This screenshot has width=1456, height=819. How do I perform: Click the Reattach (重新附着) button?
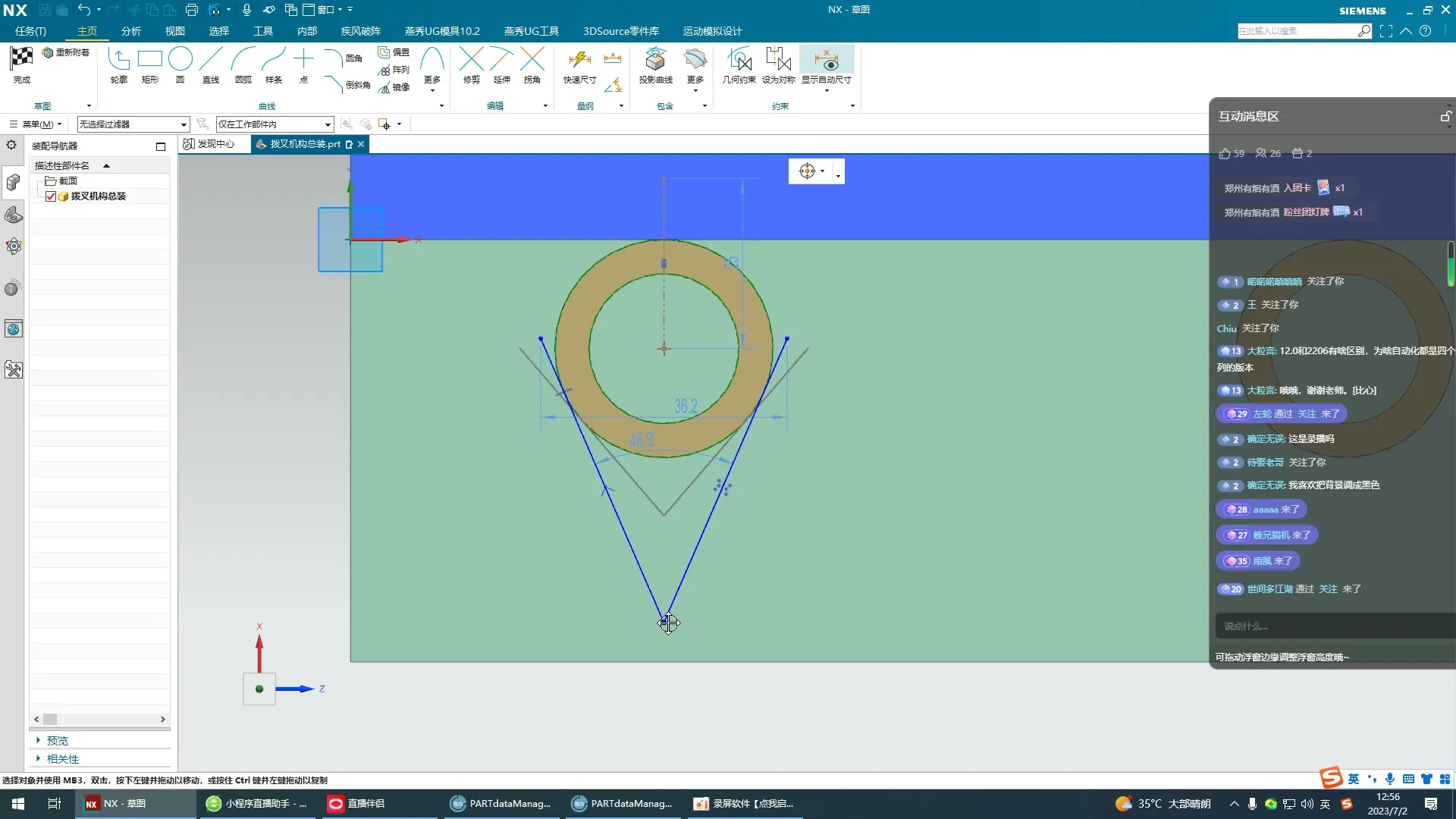click(x=67, y=52)
